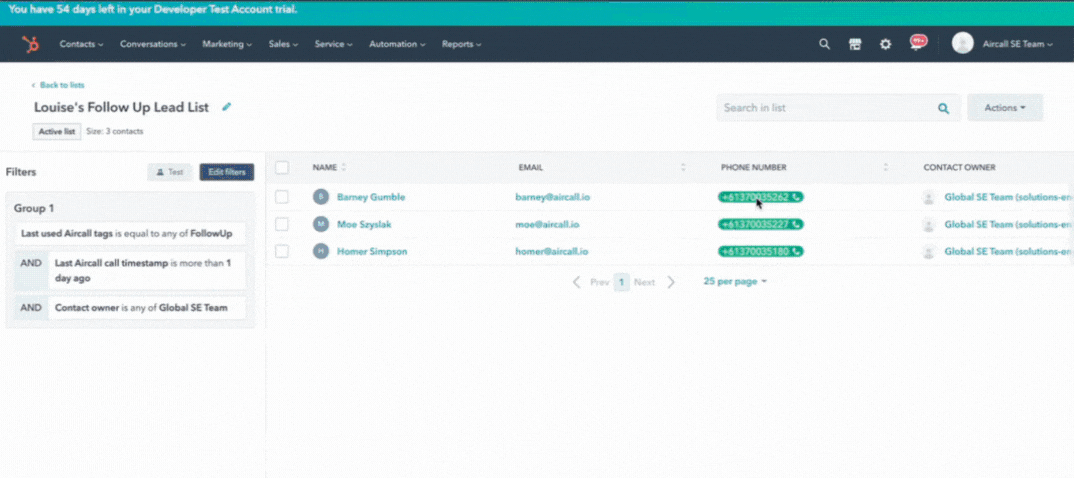Expand the Actions dropdown button

(x=1004, y=108)
